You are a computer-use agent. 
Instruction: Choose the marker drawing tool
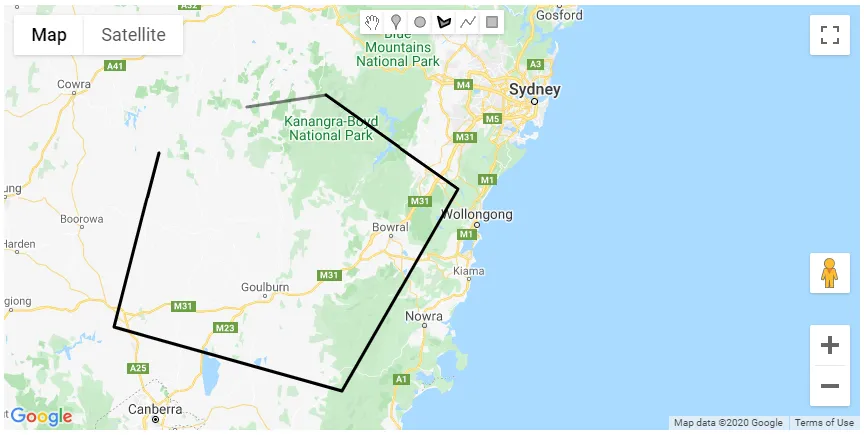(x=396, y=22)
